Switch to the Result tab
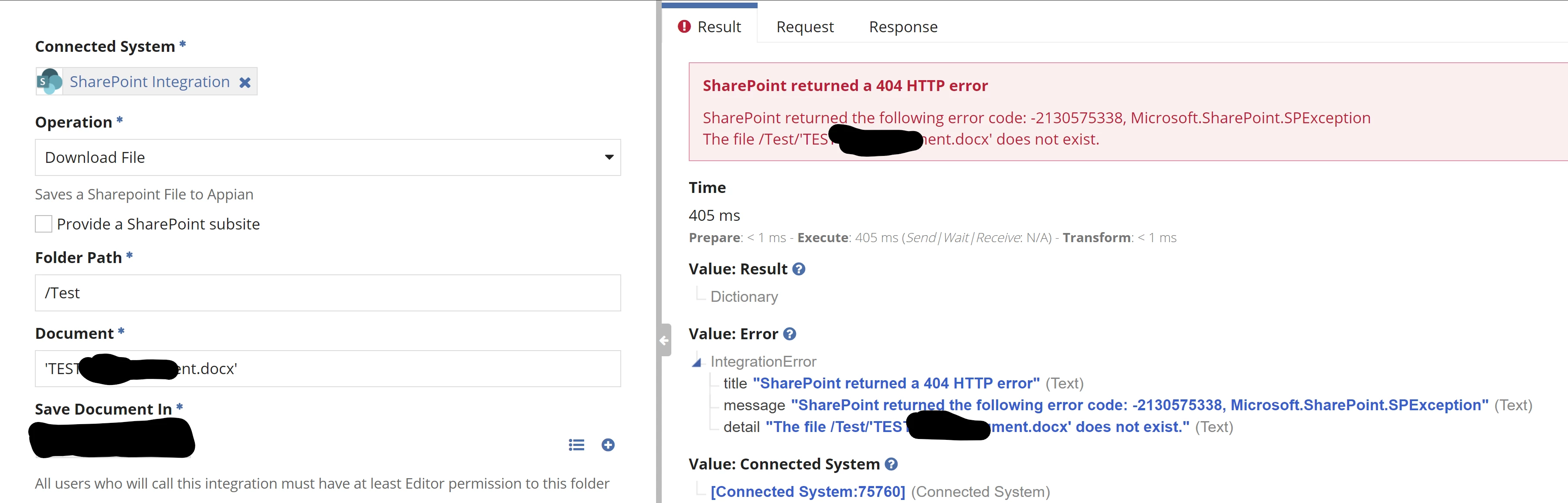 click(x=710, y=27)
